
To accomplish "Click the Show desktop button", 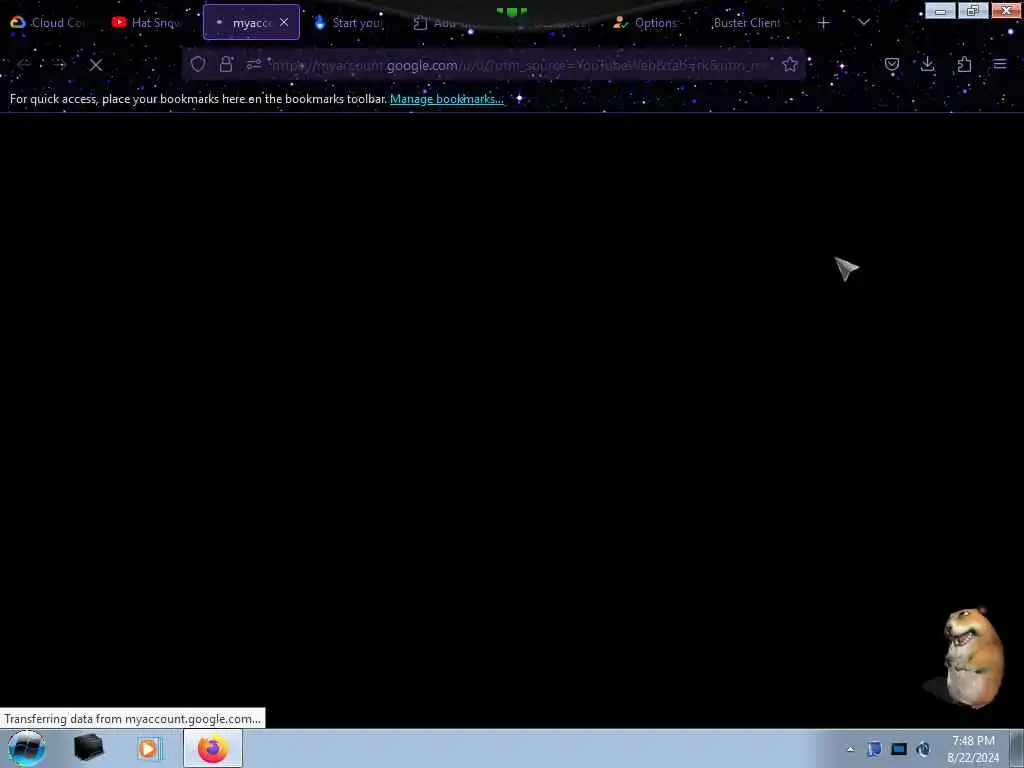I will (x=1017, y=748).
